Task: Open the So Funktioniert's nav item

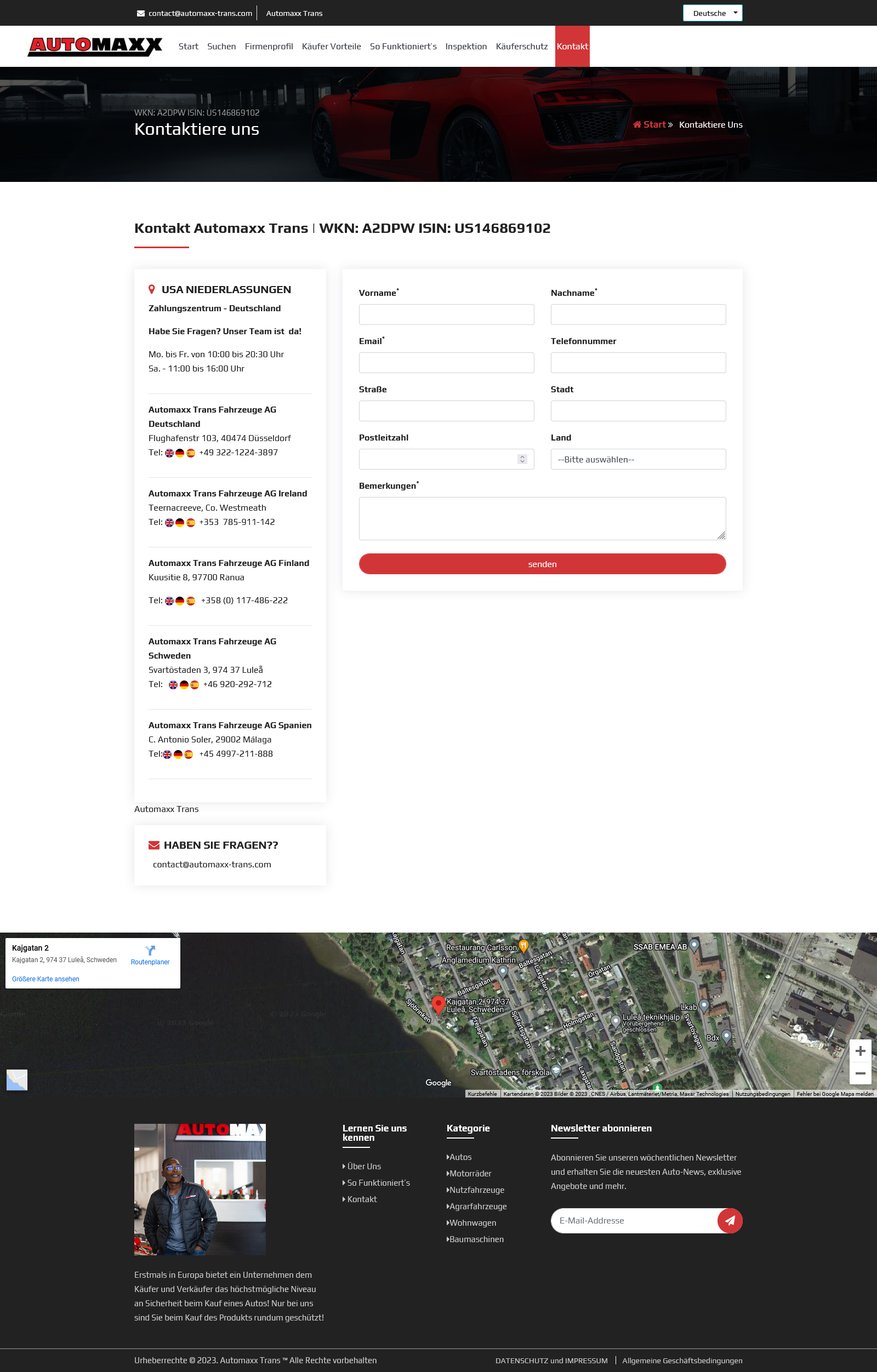Action: [403, 46]
